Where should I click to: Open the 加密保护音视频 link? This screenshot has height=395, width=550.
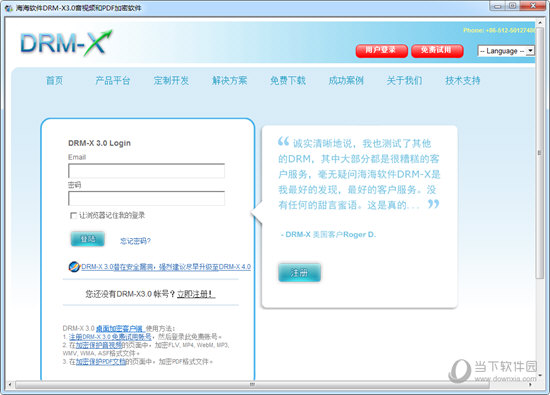pyautogui.click(x=99, y=345)
